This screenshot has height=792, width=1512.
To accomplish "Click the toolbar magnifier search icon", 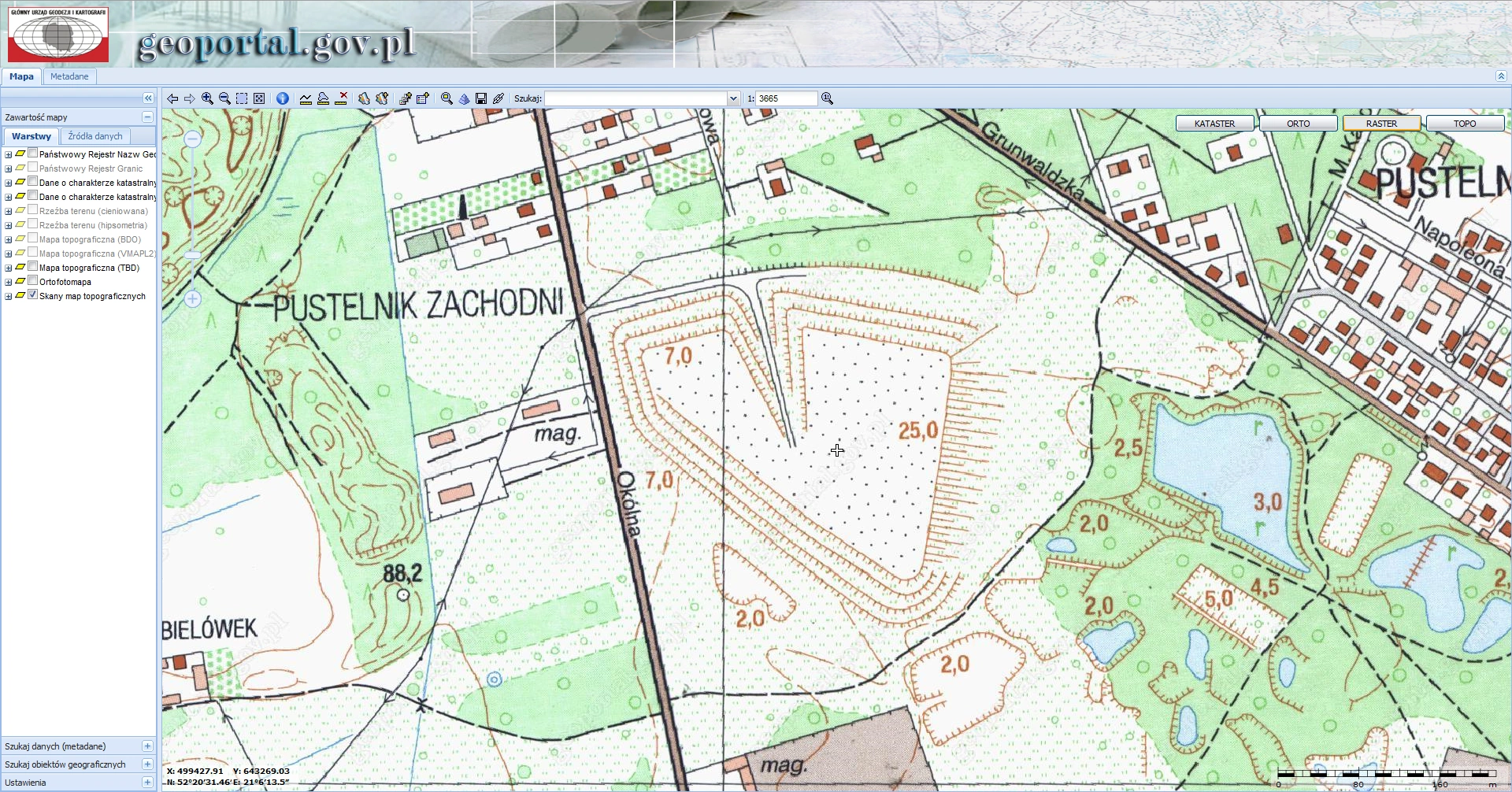I will [447, 98].
